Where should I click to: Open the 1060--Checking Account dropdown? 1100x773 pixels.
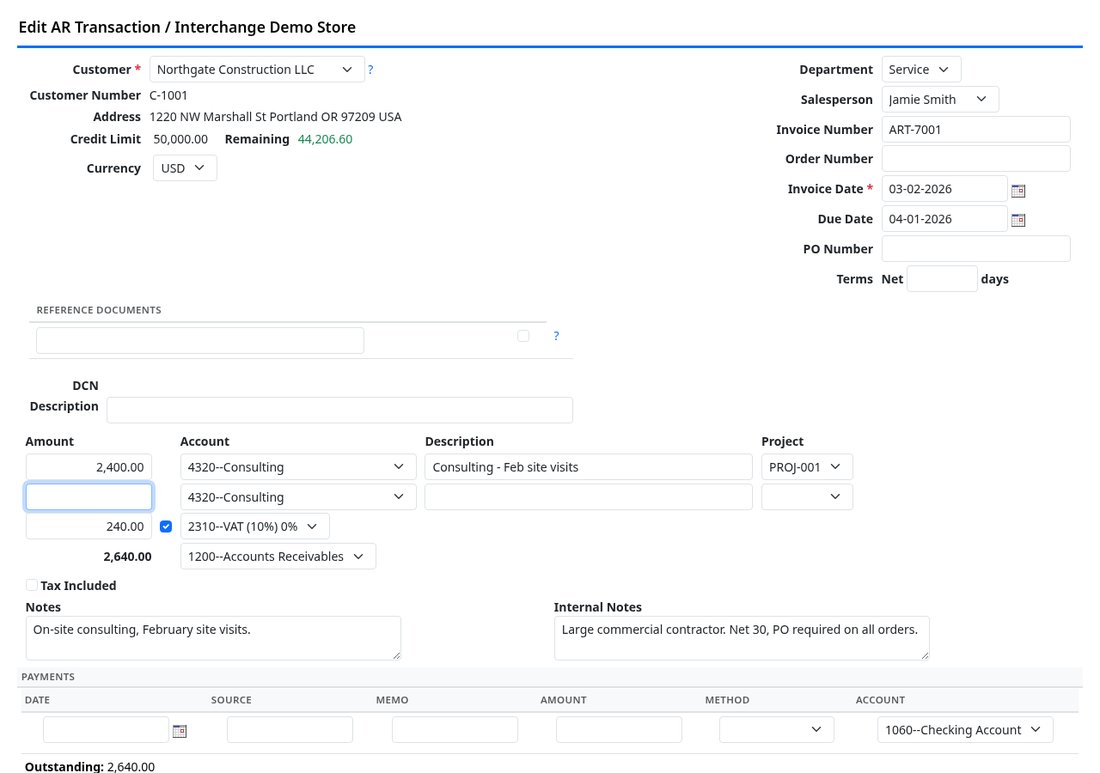[x=965, y=730]
